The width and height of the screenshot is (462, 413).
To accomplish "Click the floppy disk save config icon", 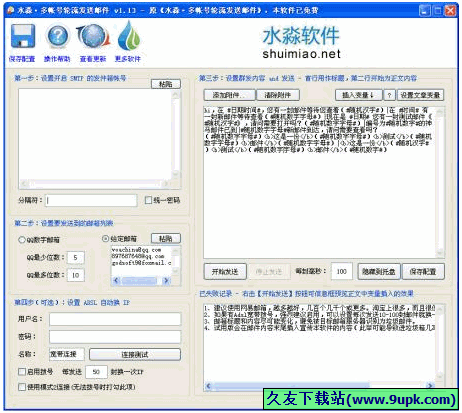I will [23, 36].
